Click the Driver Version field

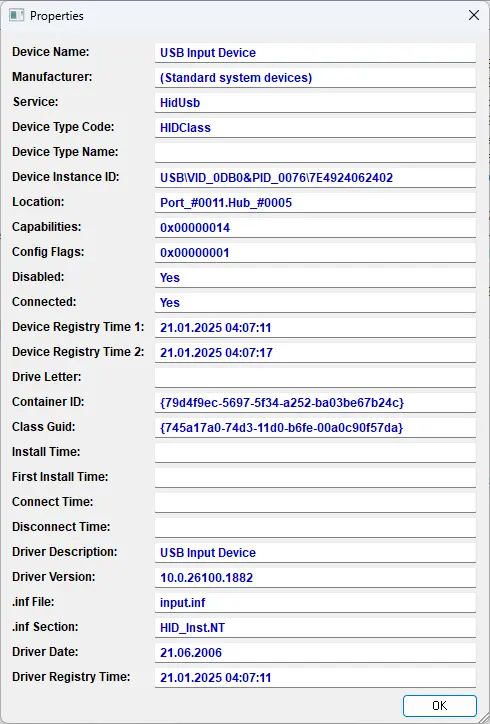tap(315, 578)
